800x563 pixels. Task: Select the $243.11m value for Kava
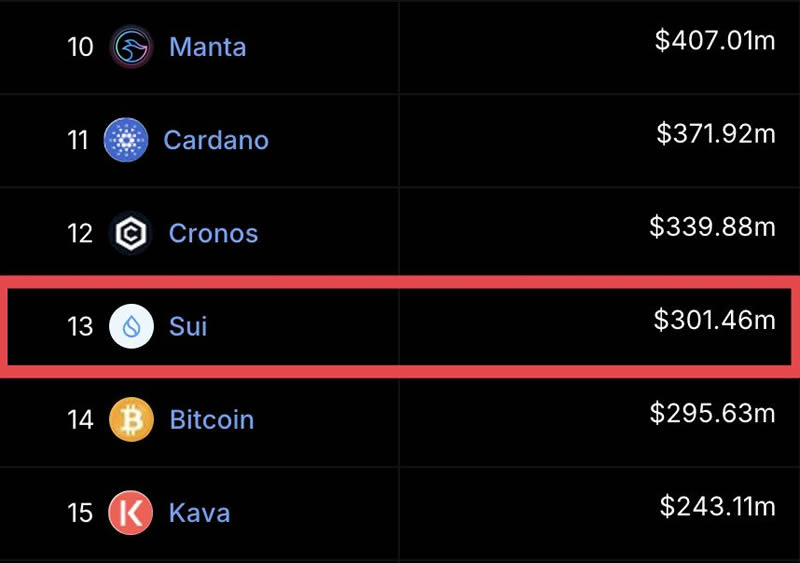click(717, 506)
